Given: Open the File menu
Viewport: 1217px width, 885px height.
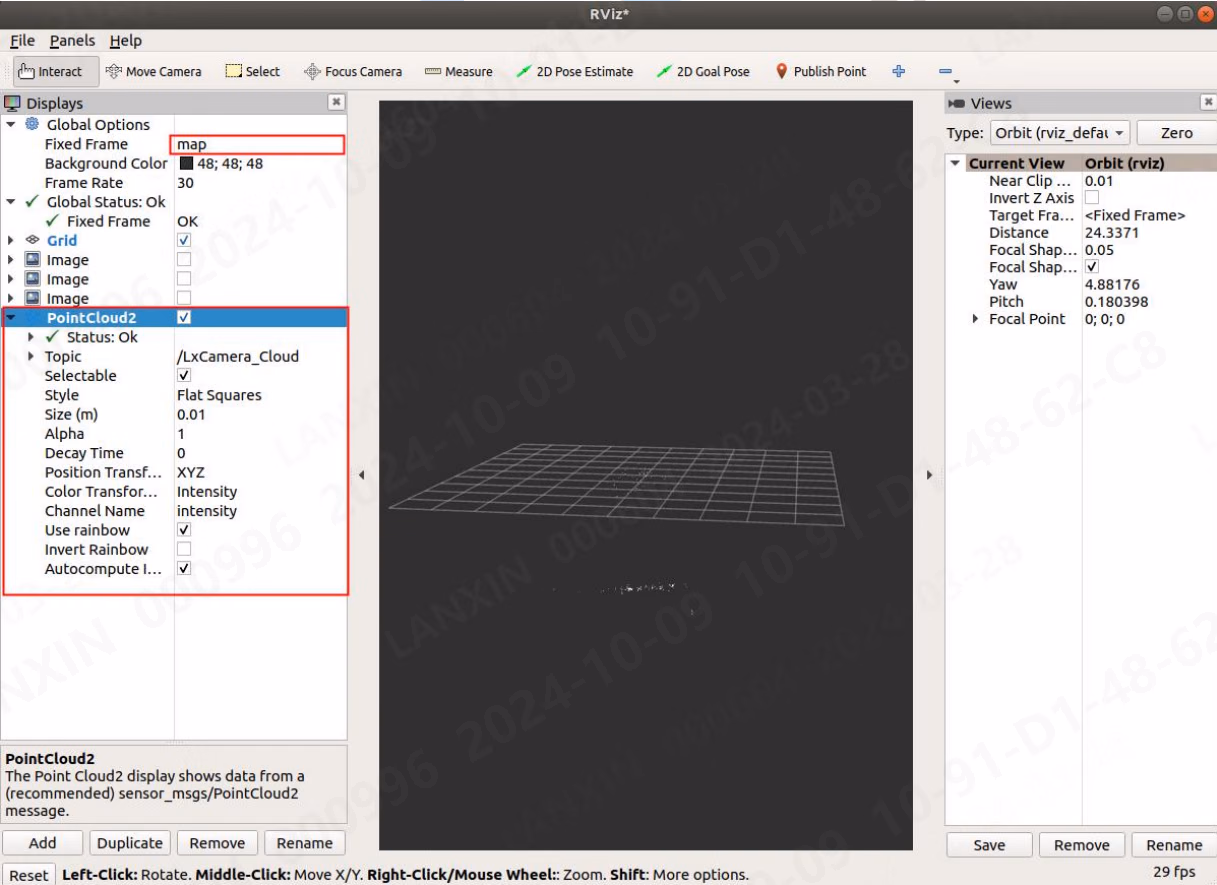Looking at the screenshot, I should click(22, 40).
